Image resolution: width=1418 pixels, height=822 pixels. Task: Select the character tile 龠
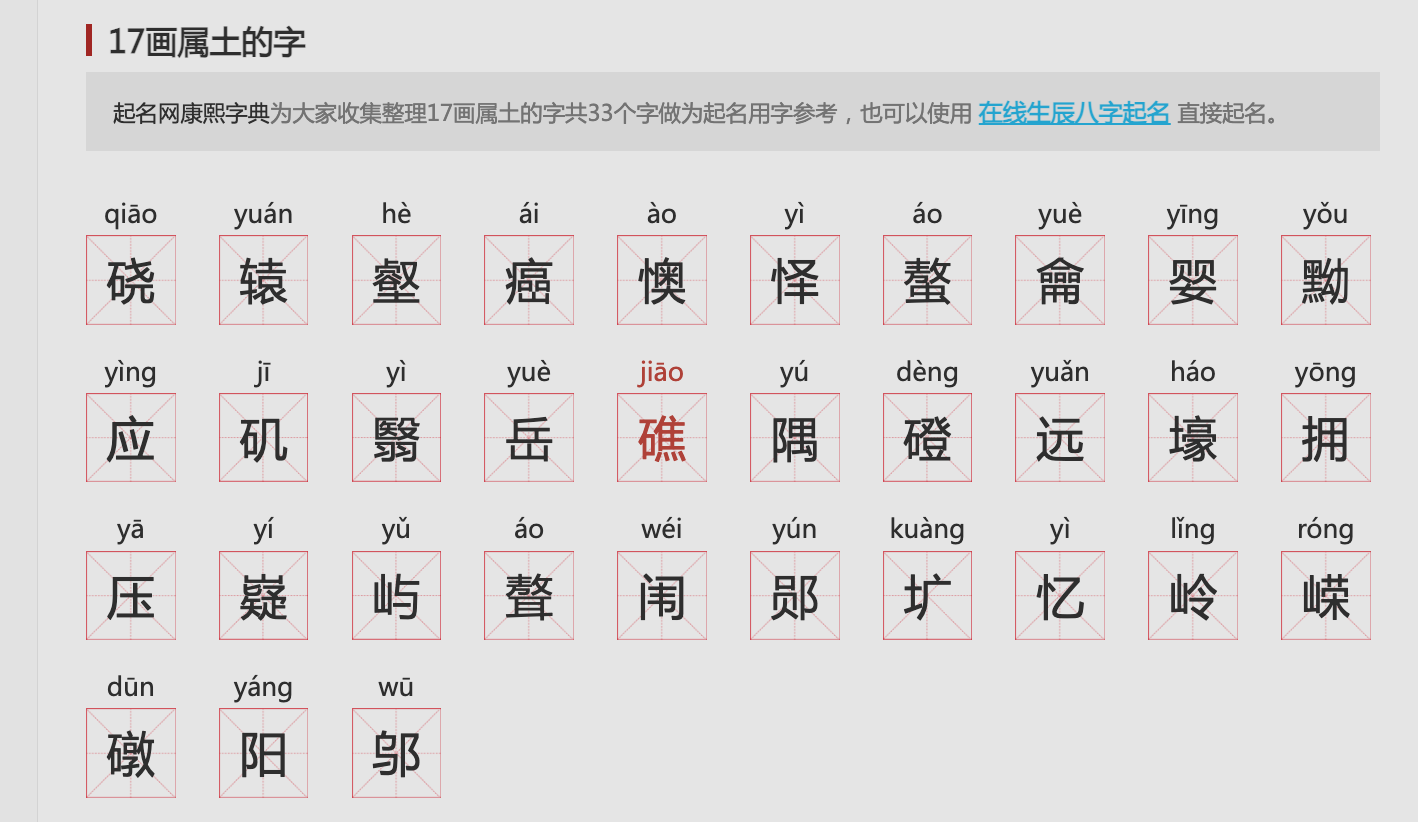[x=1060, y=280]
